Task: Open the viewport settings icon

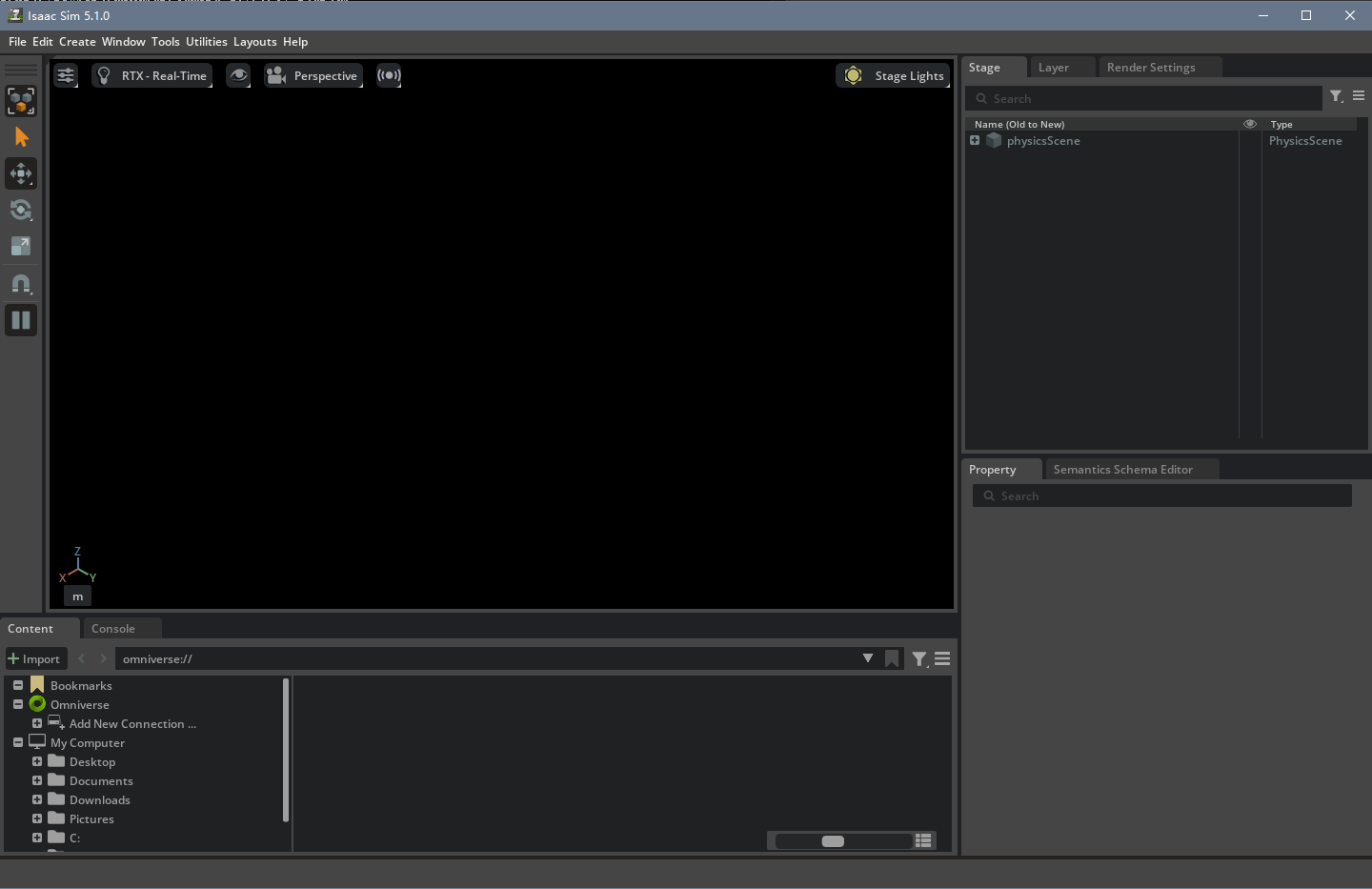Action: click(x=65, y=75)
